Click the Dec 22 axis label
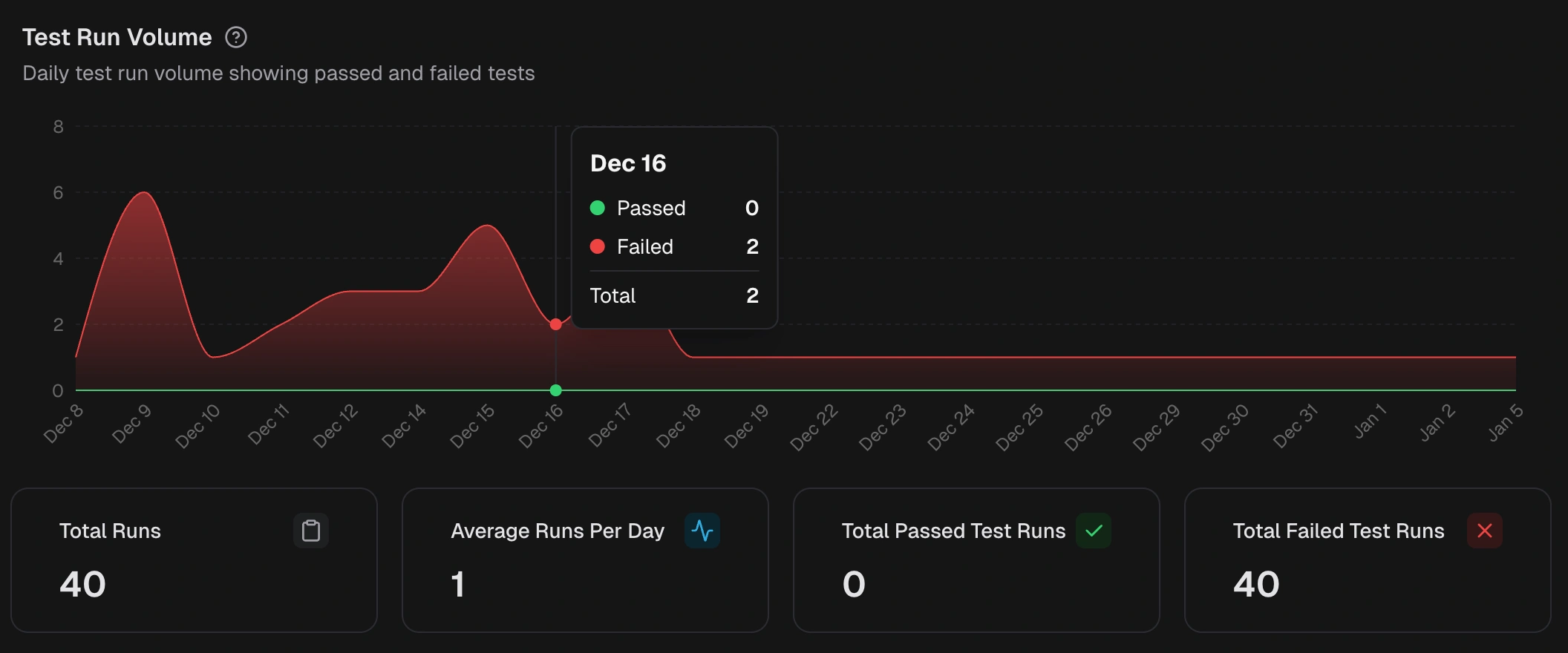 click(814, 427)
